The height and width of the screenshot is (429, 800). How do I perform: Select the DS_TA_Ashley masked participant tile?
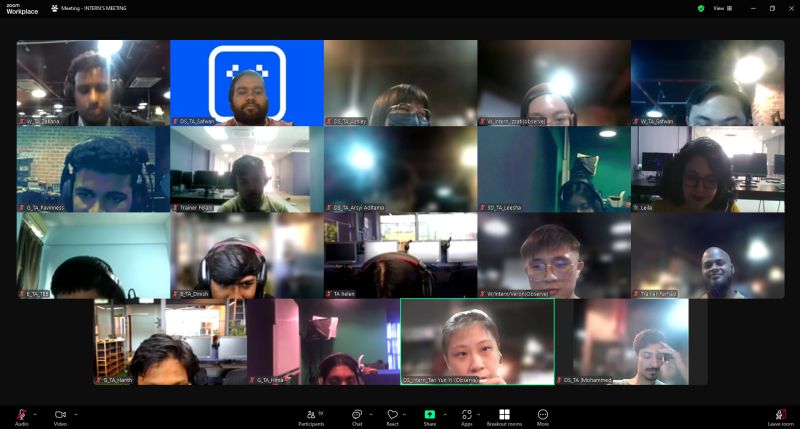tap(401, 83)
